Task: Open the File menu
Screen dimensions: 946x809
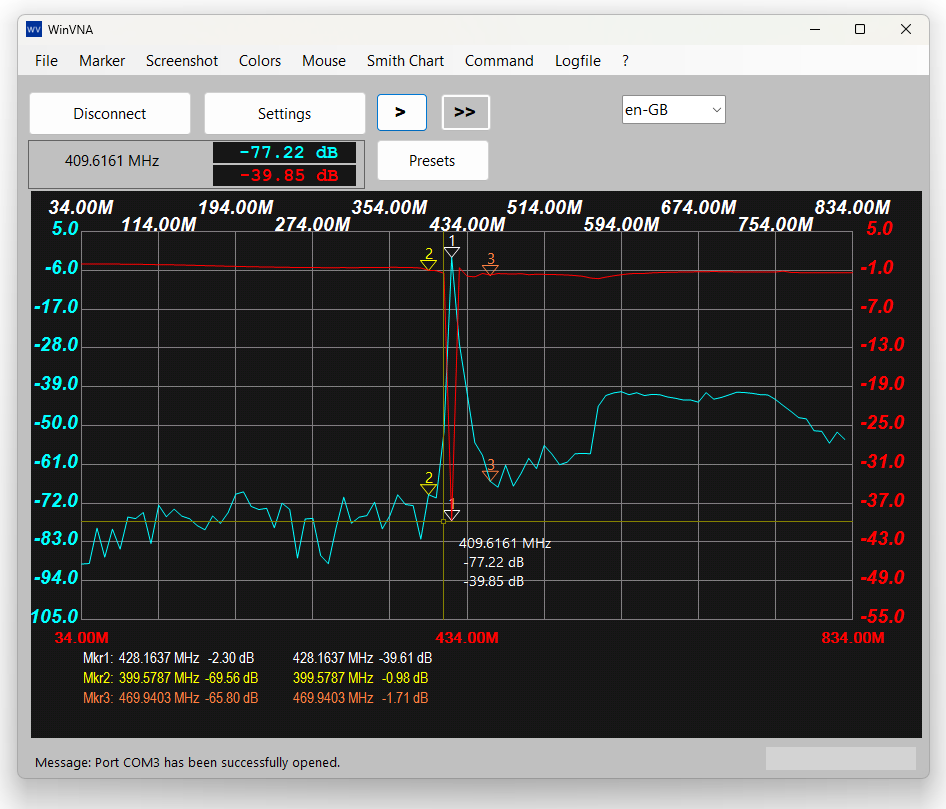Action: click(x=46, y=61)
